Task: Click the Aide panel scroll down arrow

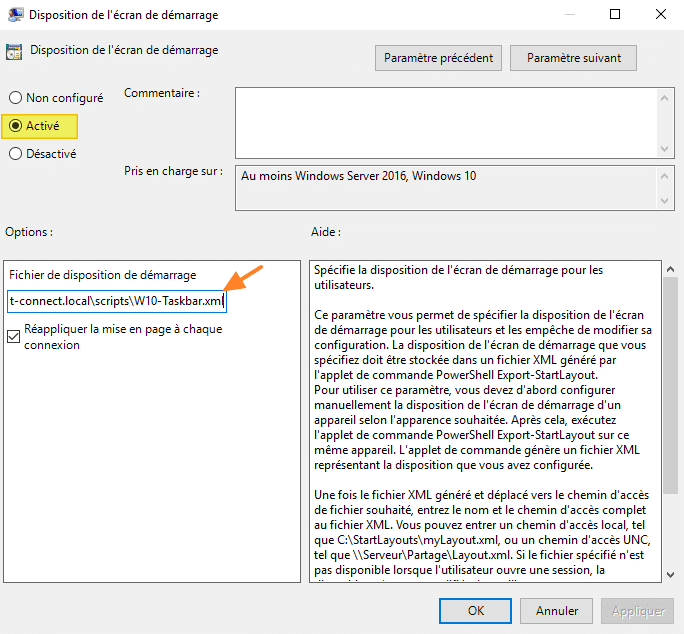Action: coord(670,575)
